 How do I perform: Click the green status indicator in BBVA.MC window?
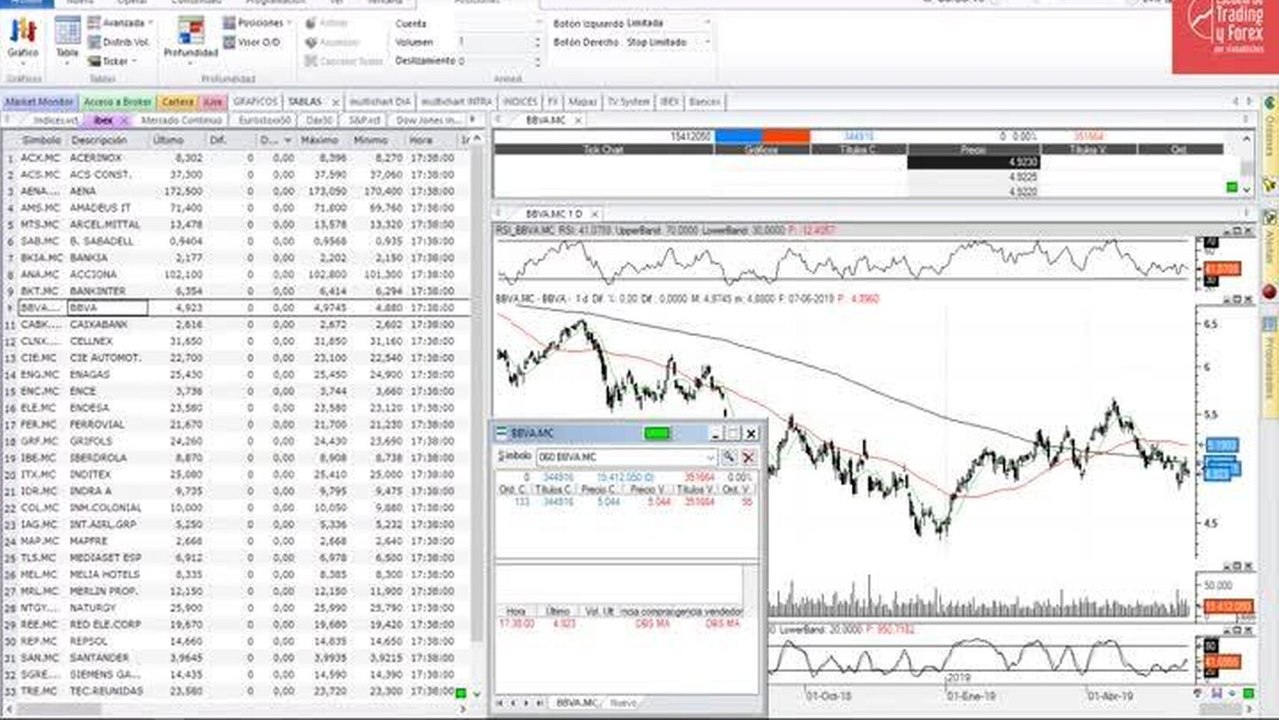tap(657, 433)
